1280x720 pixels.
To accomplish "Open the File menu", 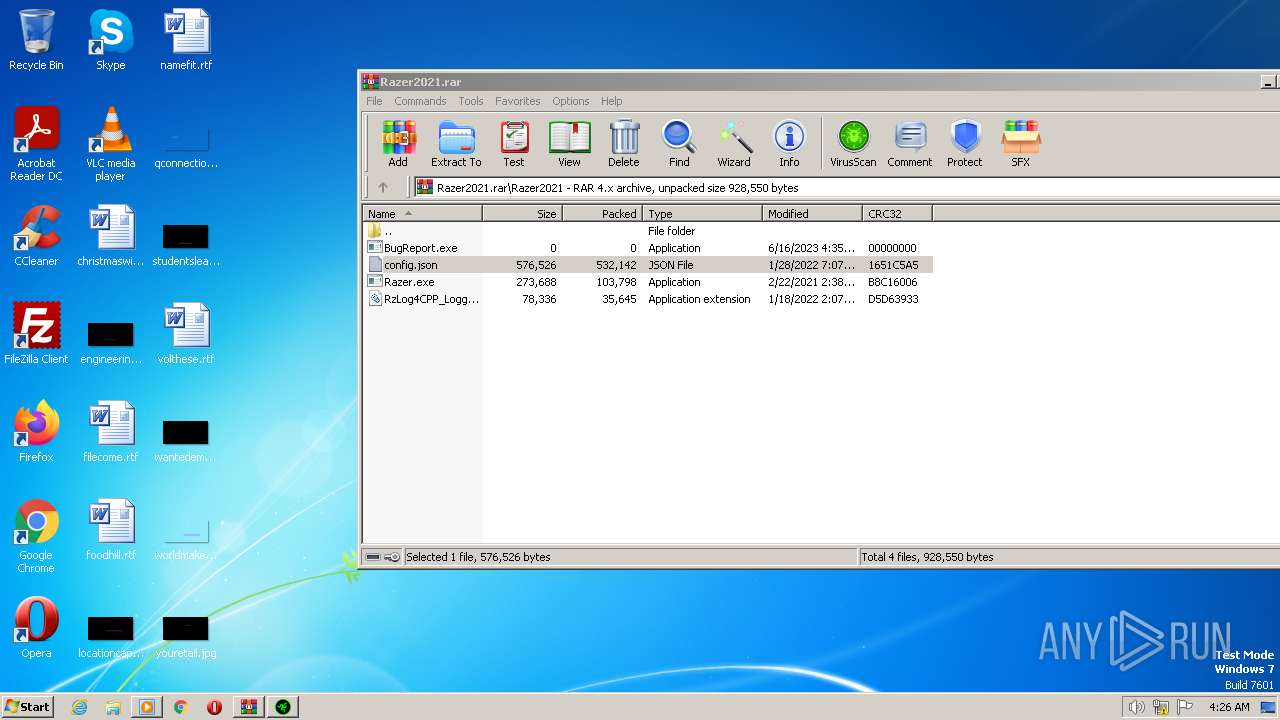I will [374, 101].
